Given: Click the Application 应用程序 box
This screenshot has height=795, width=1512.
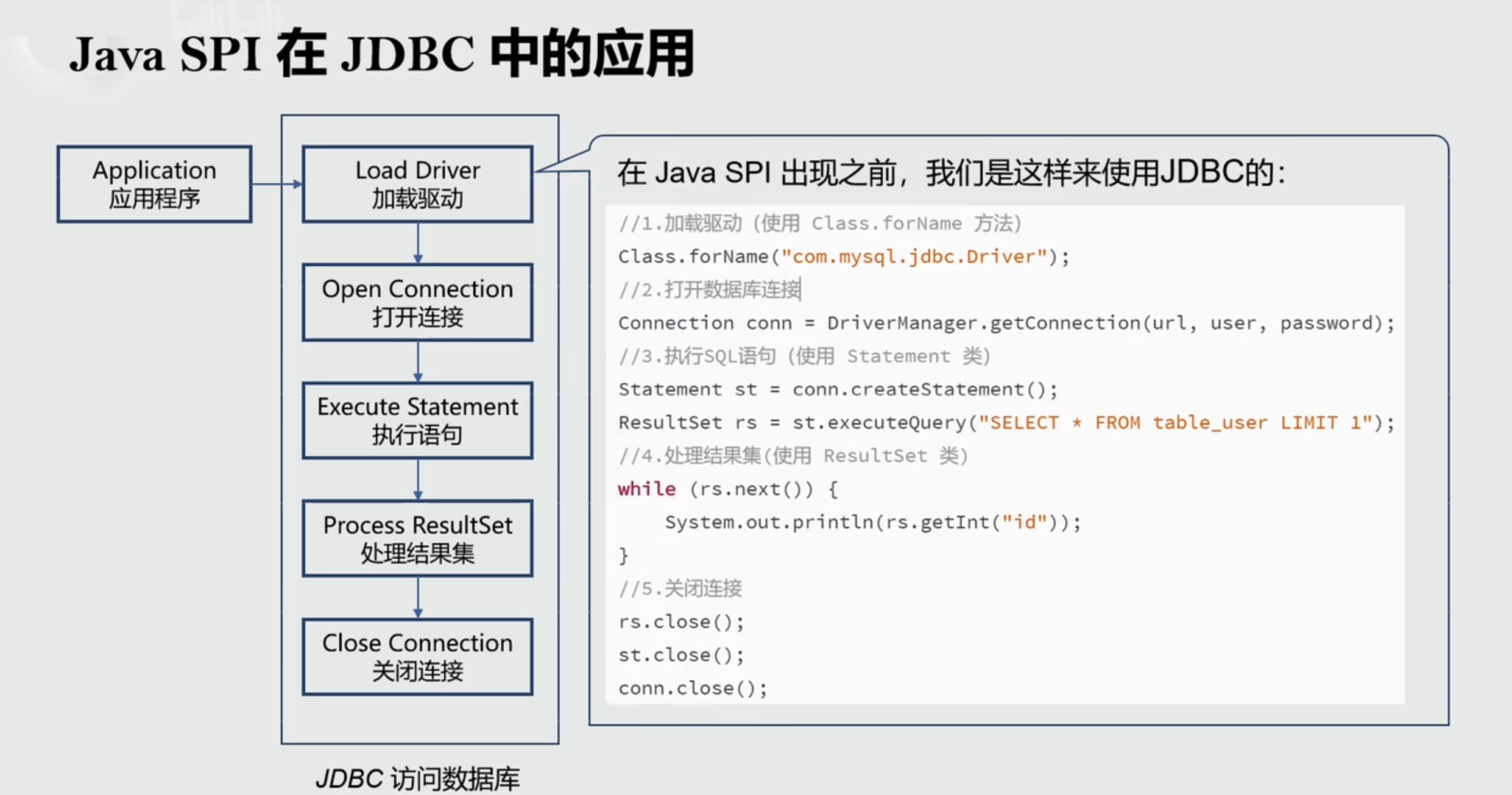Looking at the screenshot, I should [153, 183].
